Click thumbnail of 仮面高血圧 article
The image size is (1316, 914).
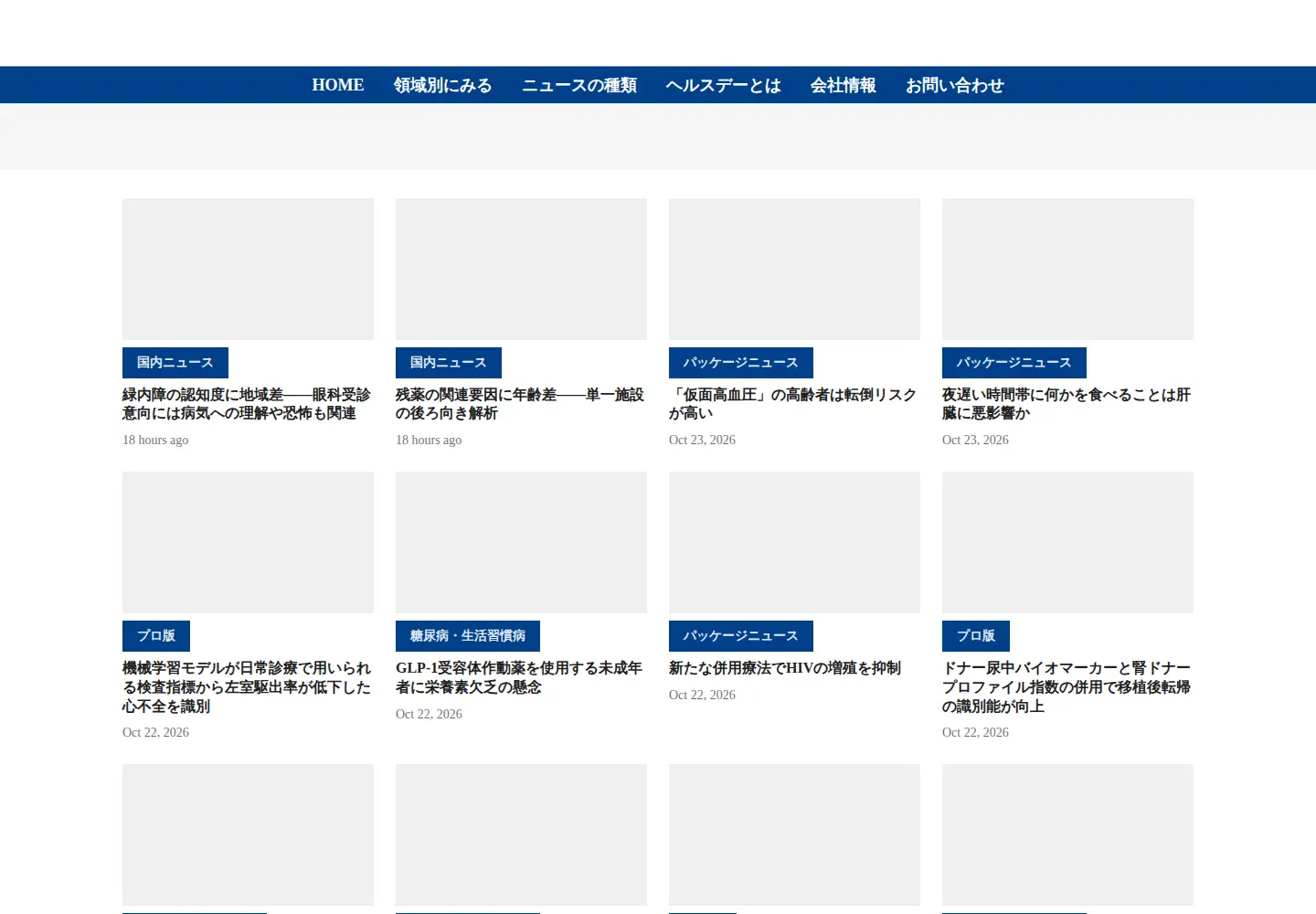click(x=794, y=269)
